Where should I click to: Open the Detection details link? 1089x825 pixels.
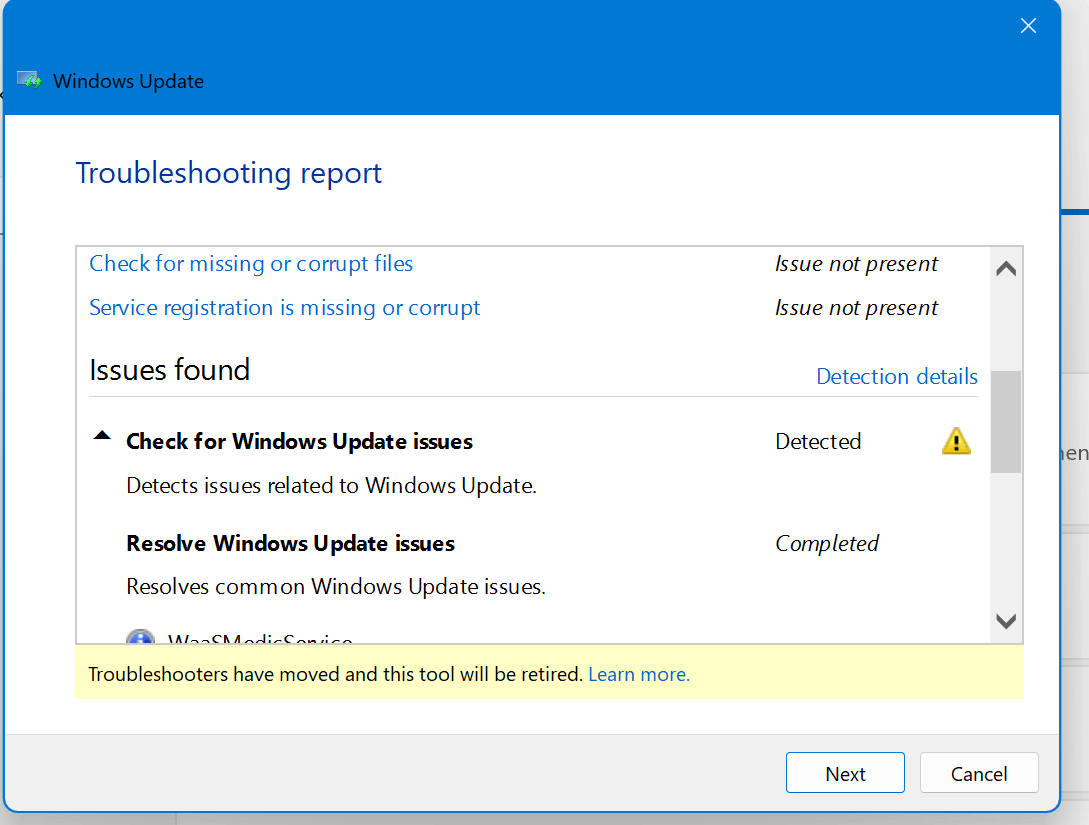click(897, 376)
